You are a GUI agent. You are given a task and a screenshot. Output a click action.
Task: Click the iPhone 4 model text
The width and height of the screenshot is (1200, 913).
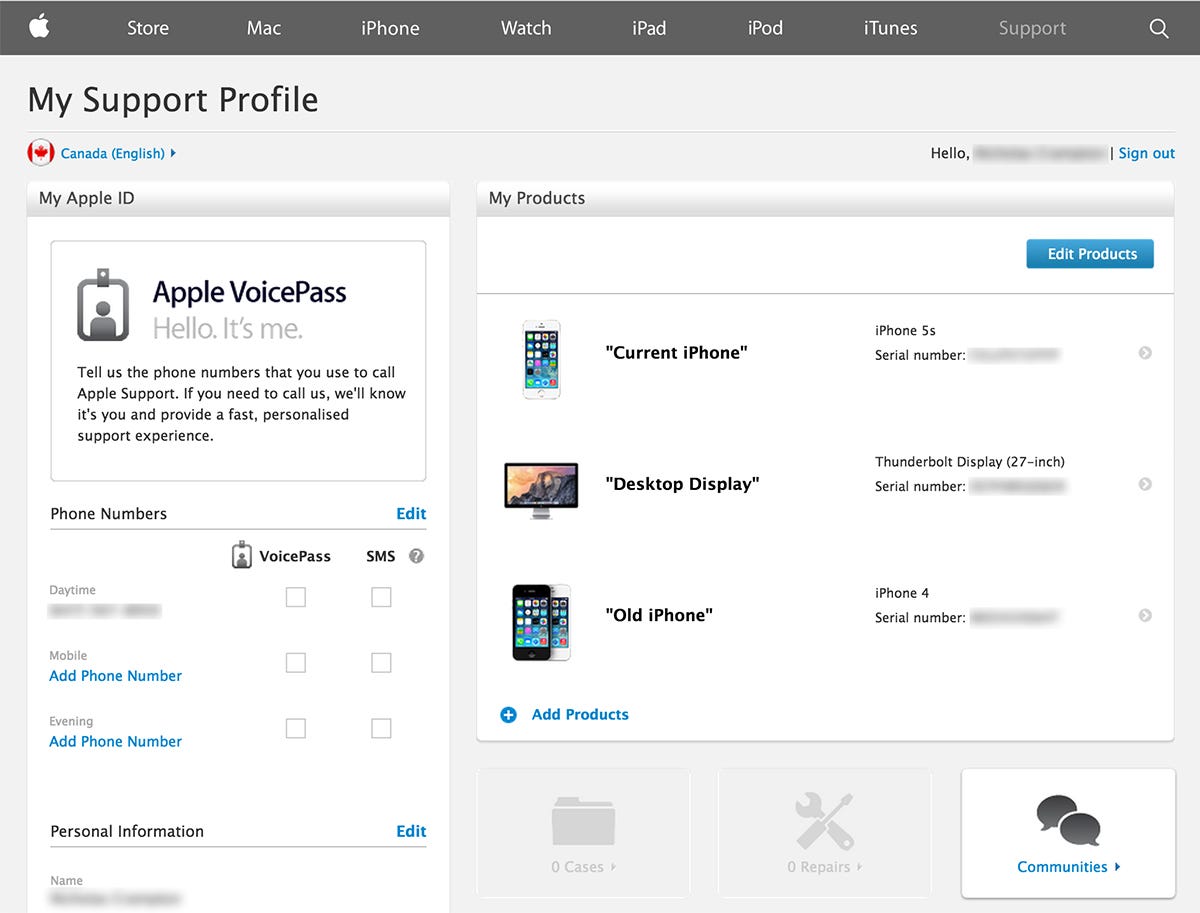pos(902,593)
